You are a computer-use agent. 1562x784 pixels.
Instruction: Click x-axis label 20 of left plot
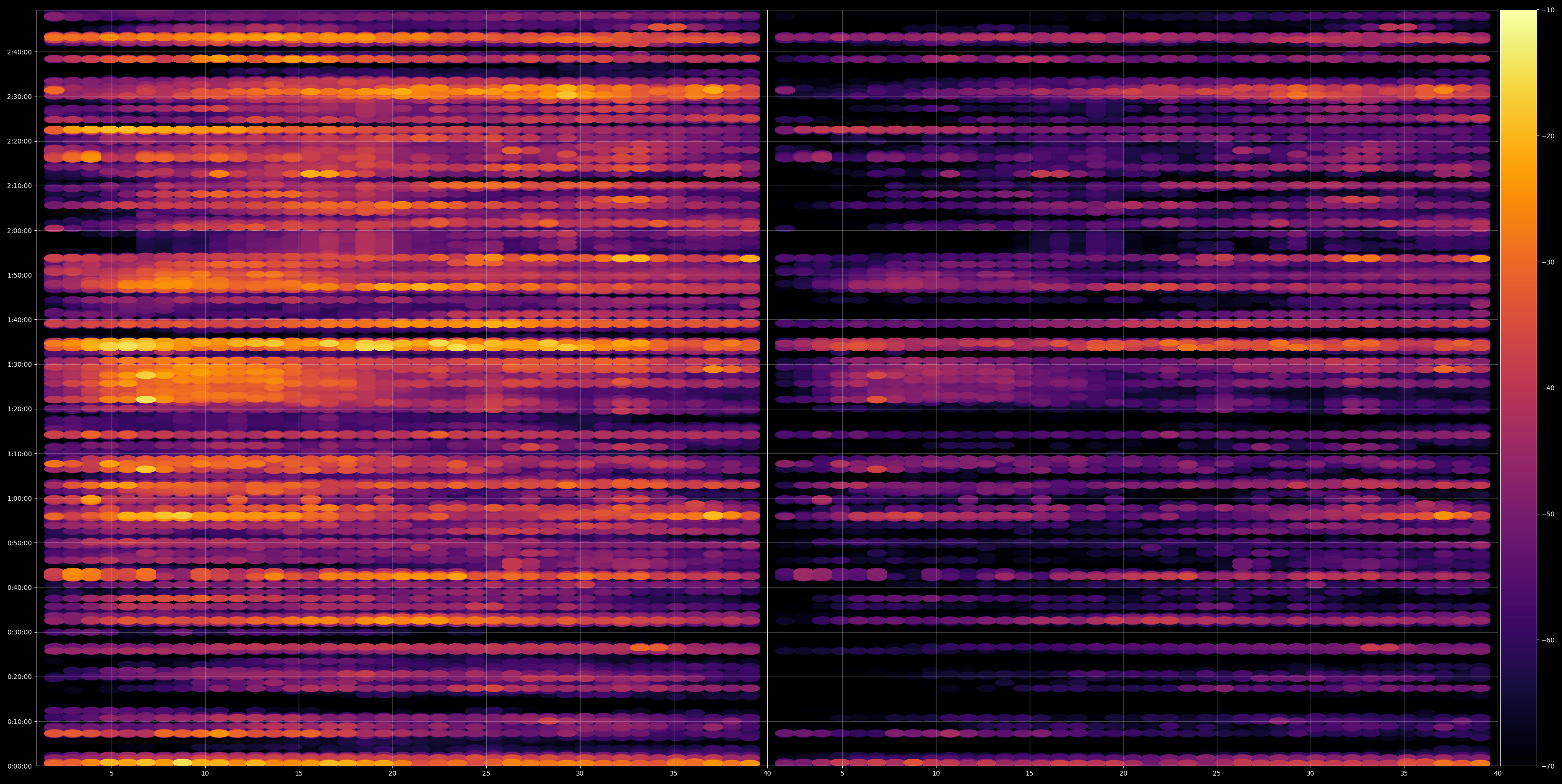(392, 774)
